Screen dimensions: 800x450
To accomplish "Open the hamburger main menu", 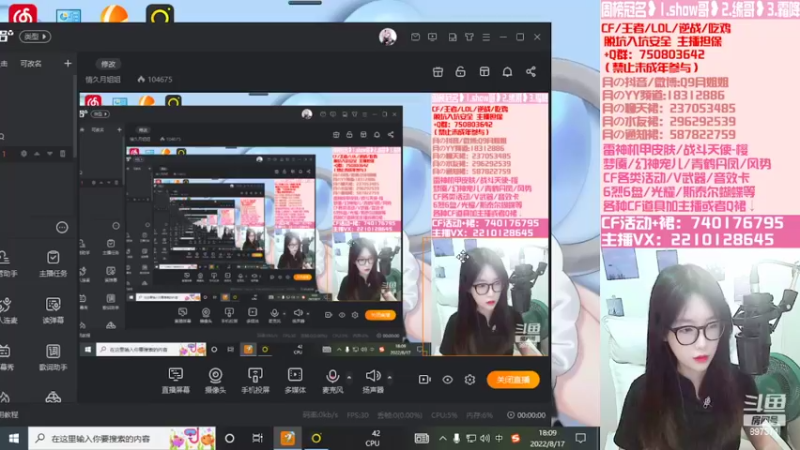I will point(486,37).
